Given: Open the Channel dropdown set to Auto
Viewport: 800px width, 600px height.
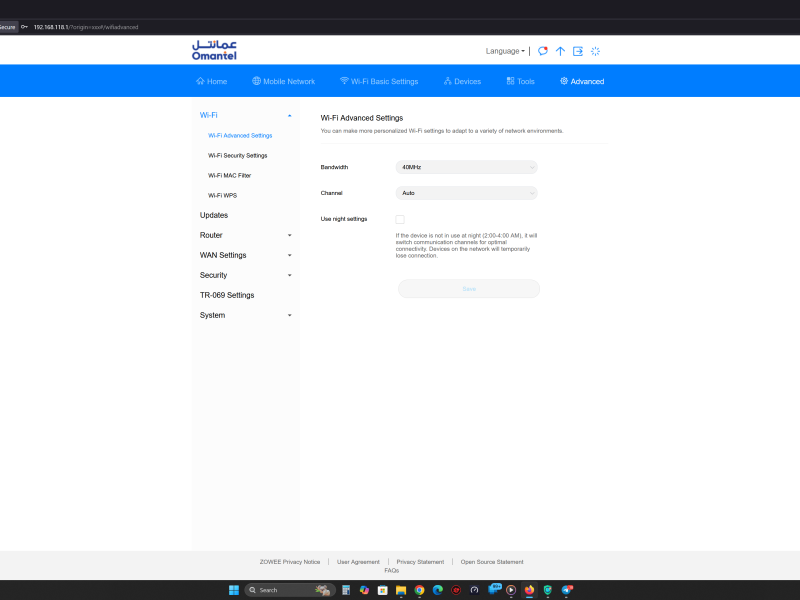Looking at the screenshot, I should tap(466, 192).
